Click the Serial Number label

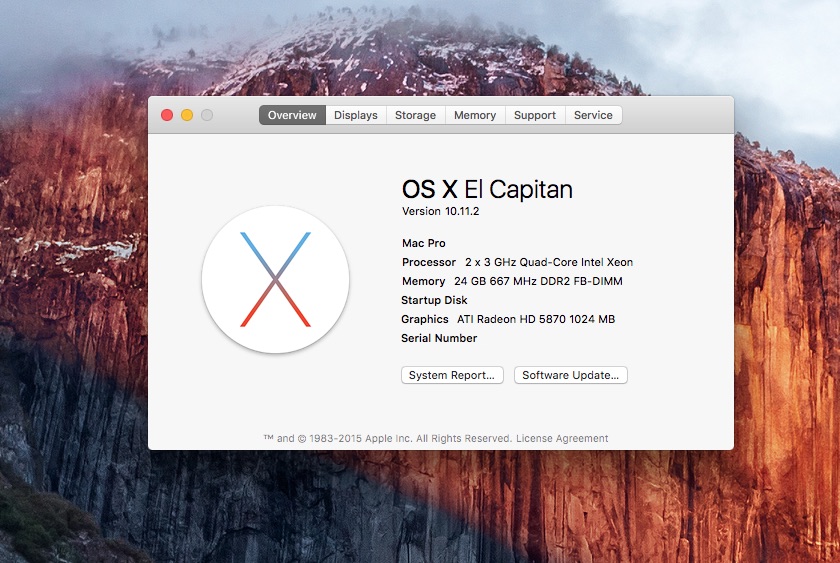439,338
